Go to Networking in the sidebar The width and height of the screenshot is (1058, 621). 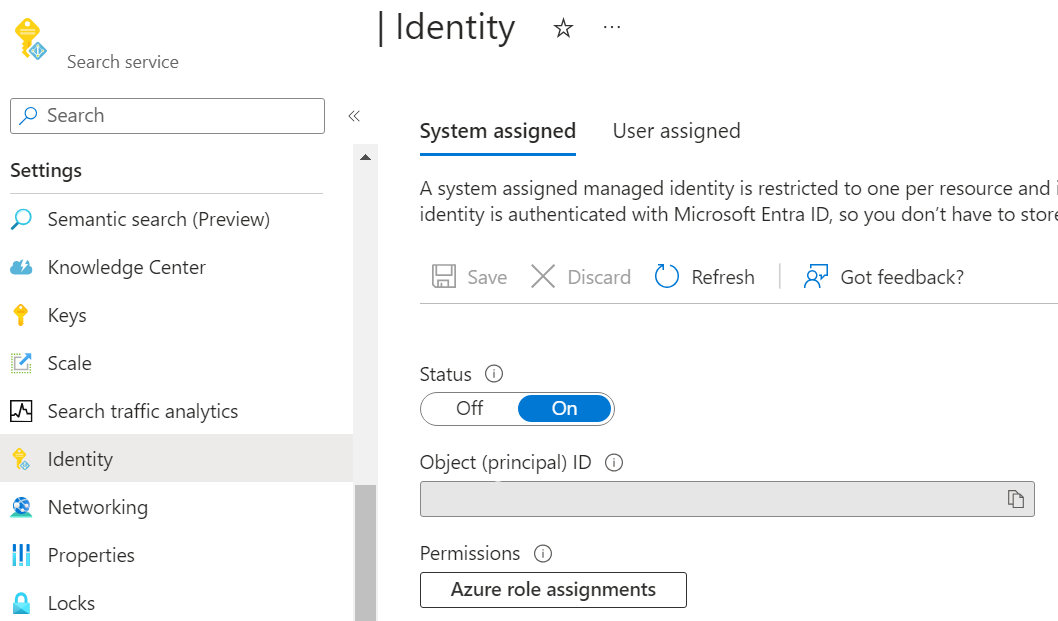97,507
